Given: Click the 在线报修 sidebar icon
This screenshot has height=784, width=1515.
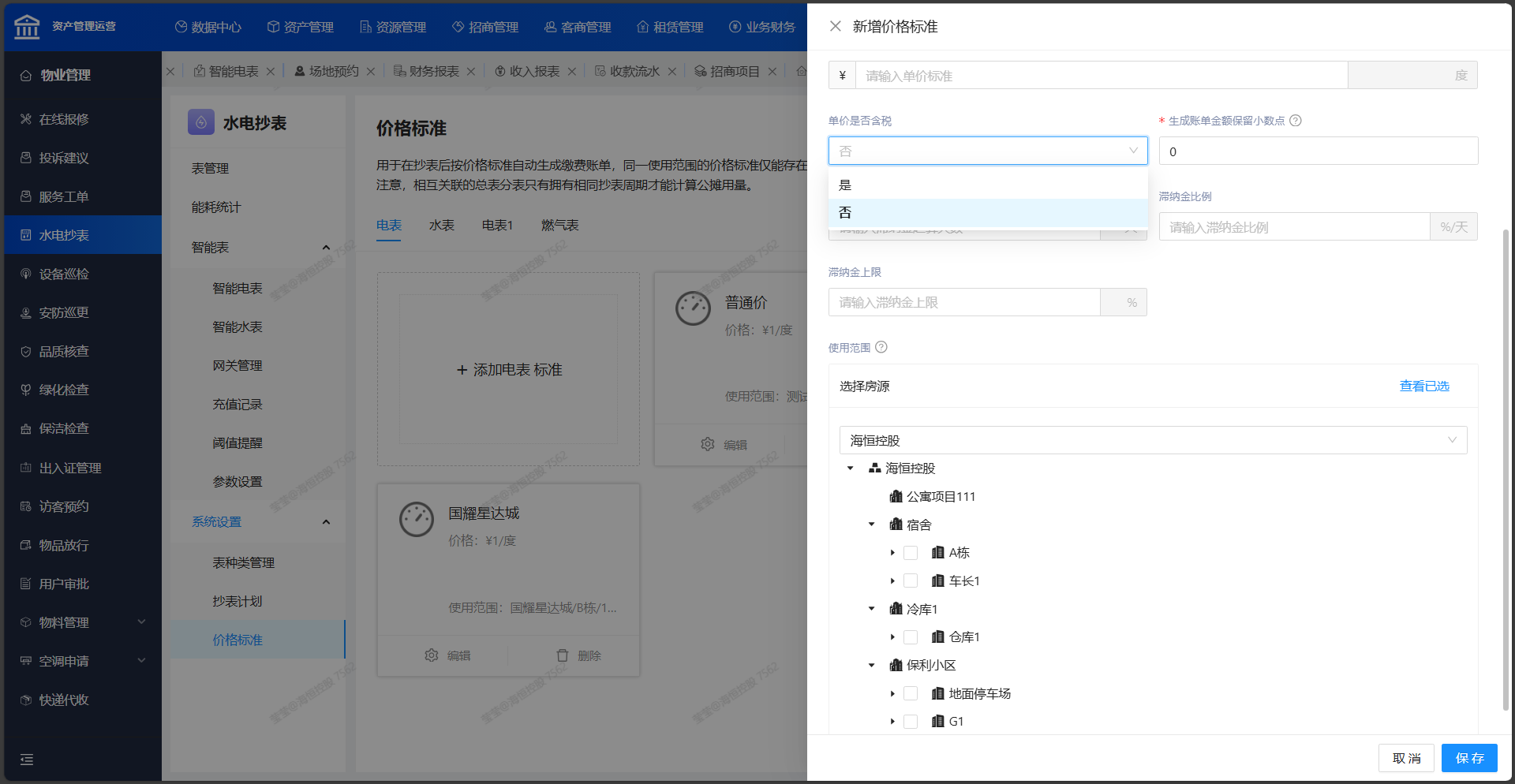Looking at the screenshot, I should coord(26,119).
